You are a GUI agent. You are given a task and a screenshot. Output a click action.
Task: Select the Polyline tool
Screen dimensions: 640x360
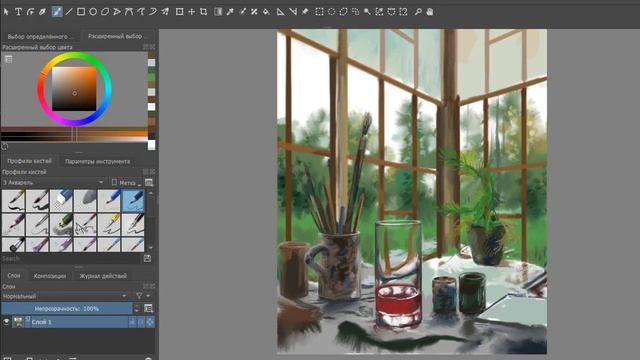point(117,12)
